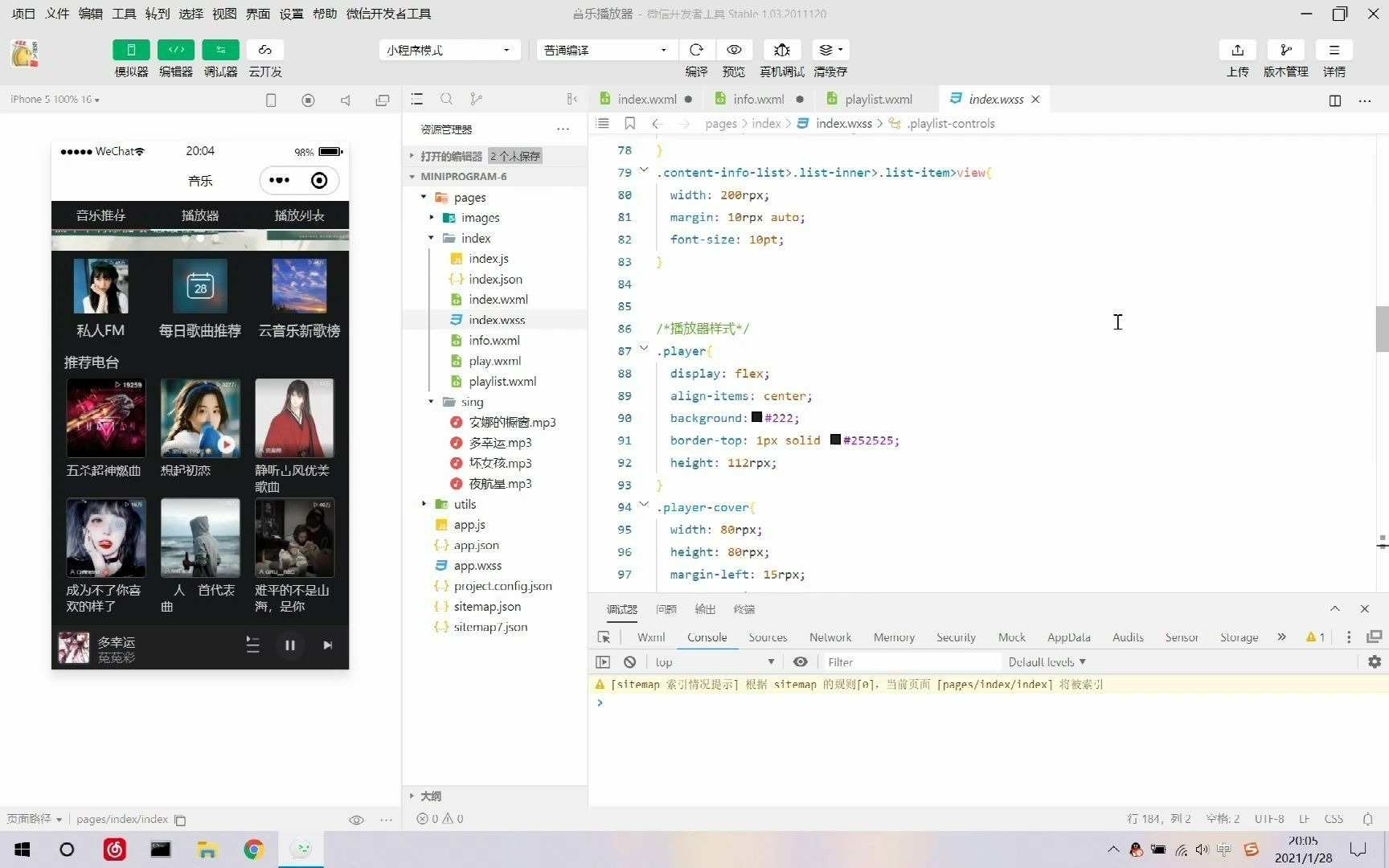The image size is (1389, 868).
Task: Fold the .player rule at line 87
Action: pyautogui.click(x=644, y=349)
